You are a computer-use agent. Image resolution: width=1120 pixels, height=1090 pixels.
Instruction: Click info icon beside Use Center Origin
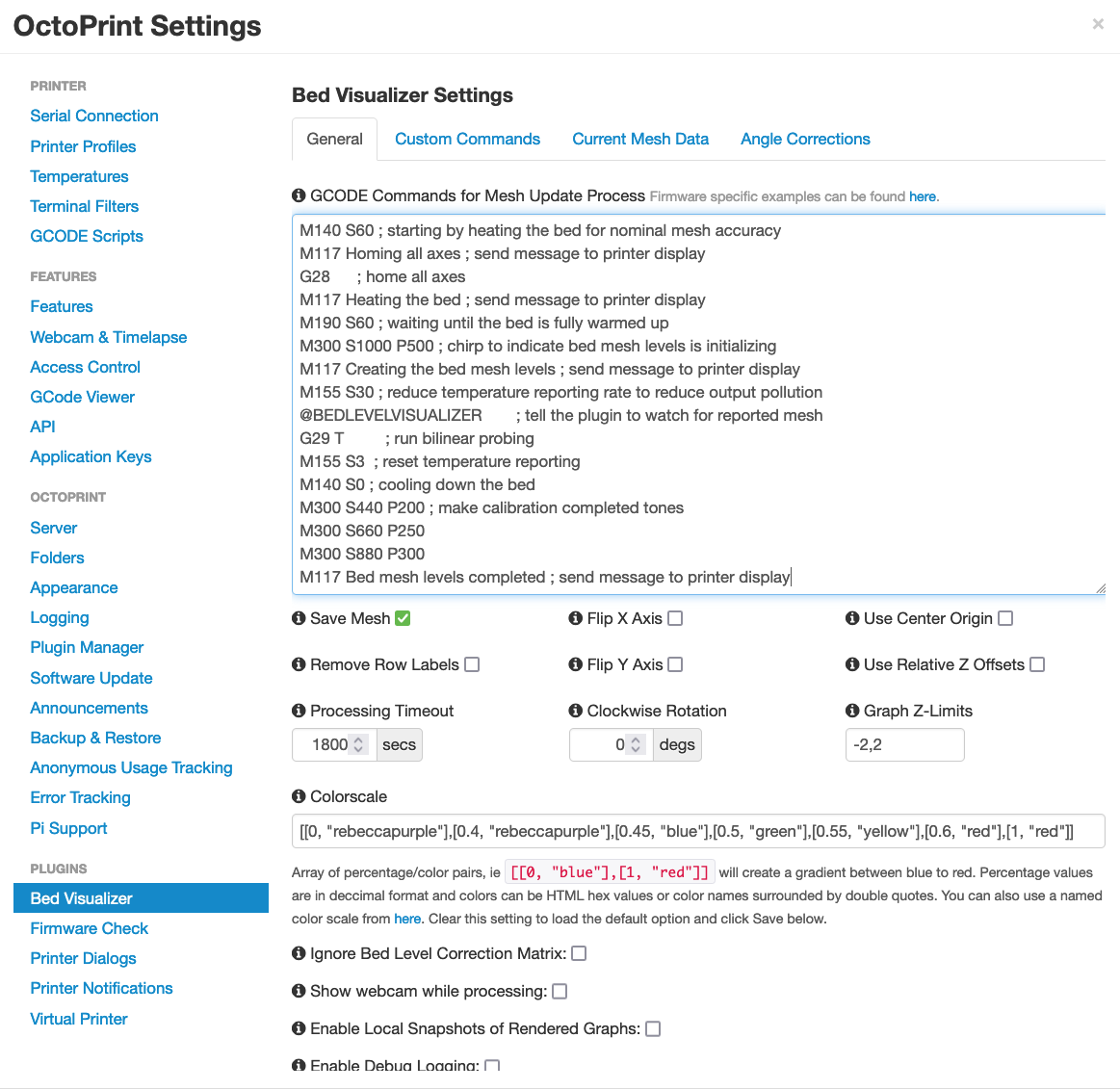coord(852,618)
